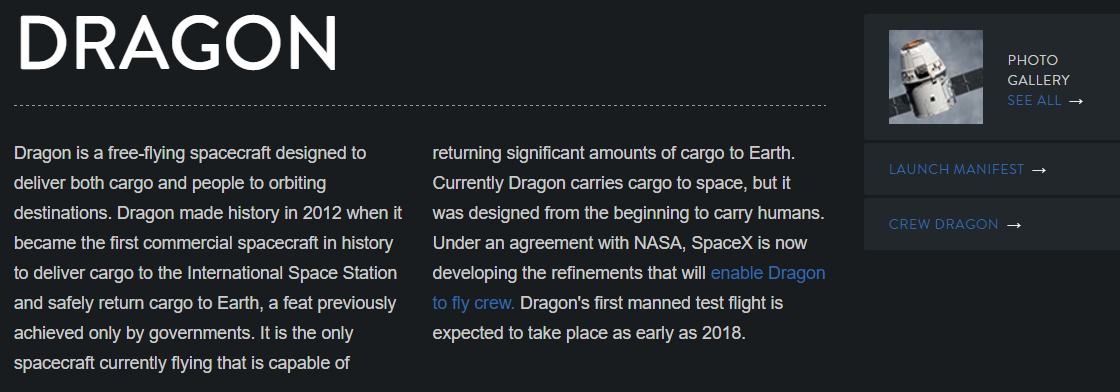This screenshot has width=1120, height=392.
Task: Click the arrow icon next to LAUNCH MANIFEST
Action: tap(1039, 170)
